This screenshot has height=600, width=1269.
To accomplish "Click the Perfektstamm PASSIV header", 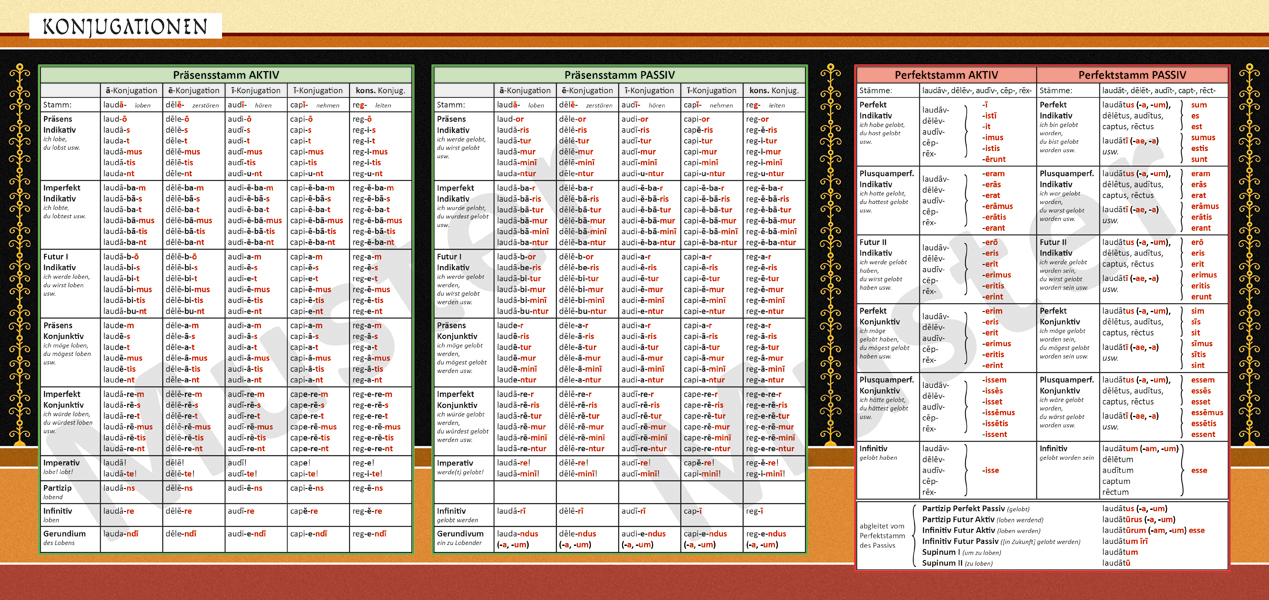I will [1132, 75].
